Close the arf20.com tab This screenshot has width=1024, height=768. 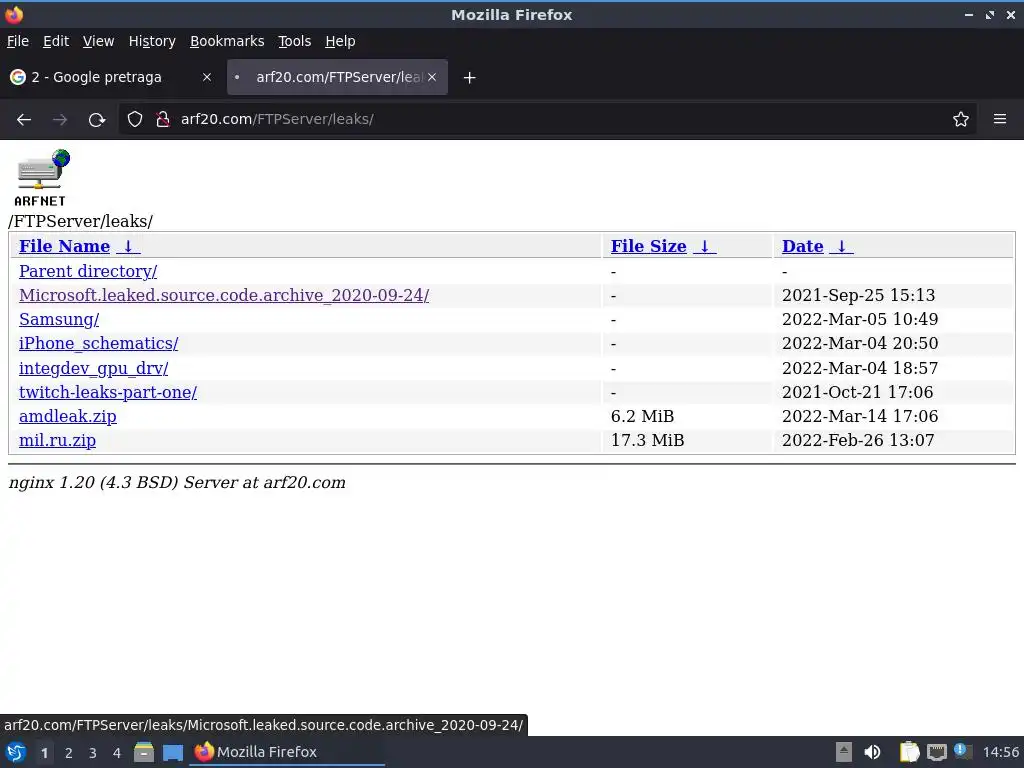[x=432, y=77]
